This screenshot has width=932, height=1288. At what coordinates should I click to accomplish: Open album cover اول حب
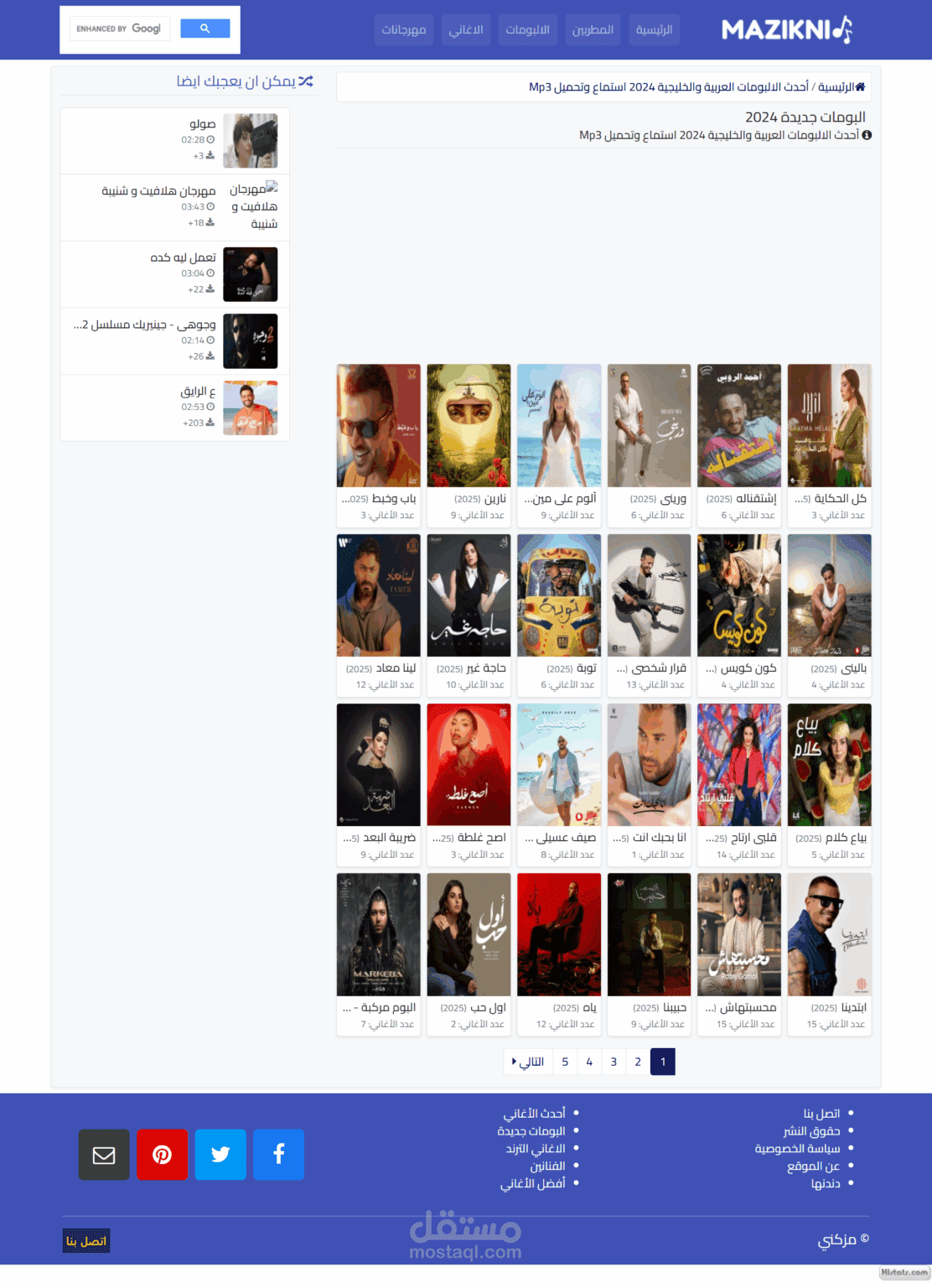click(469, 934)
